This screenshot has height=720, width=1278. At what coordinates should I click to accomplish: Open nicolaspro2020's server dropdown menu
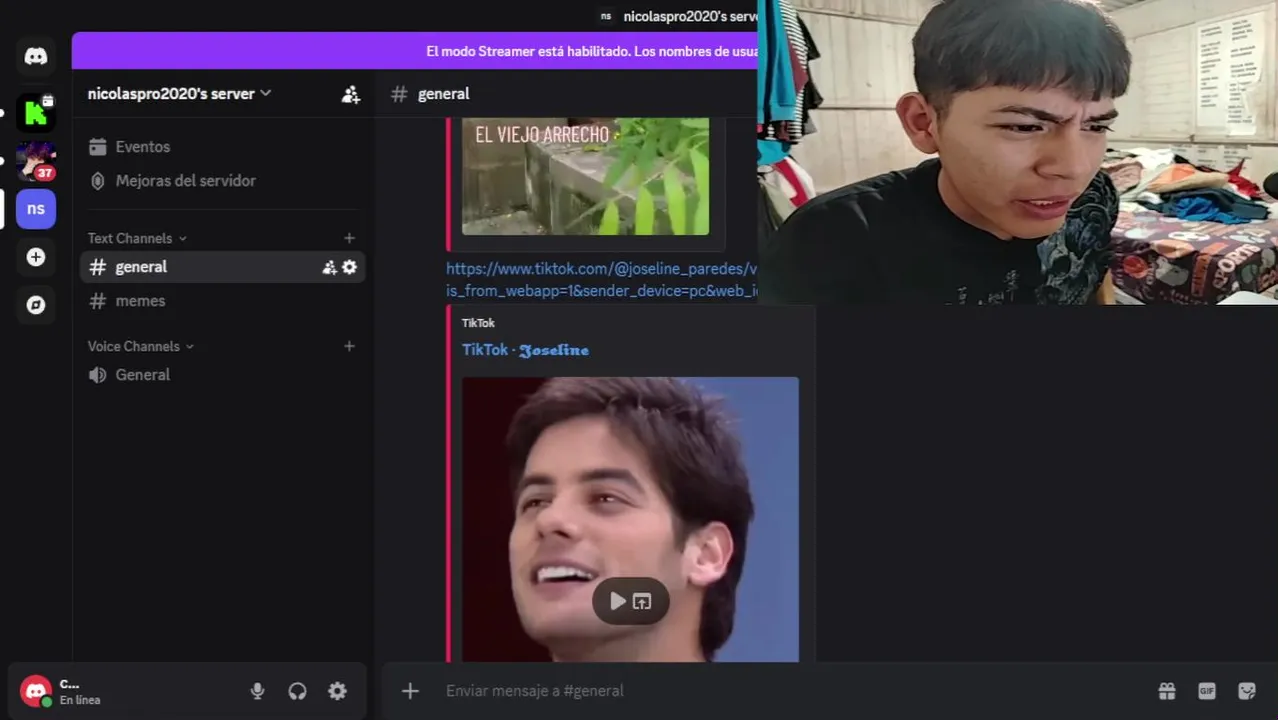(x=180, y=93)
